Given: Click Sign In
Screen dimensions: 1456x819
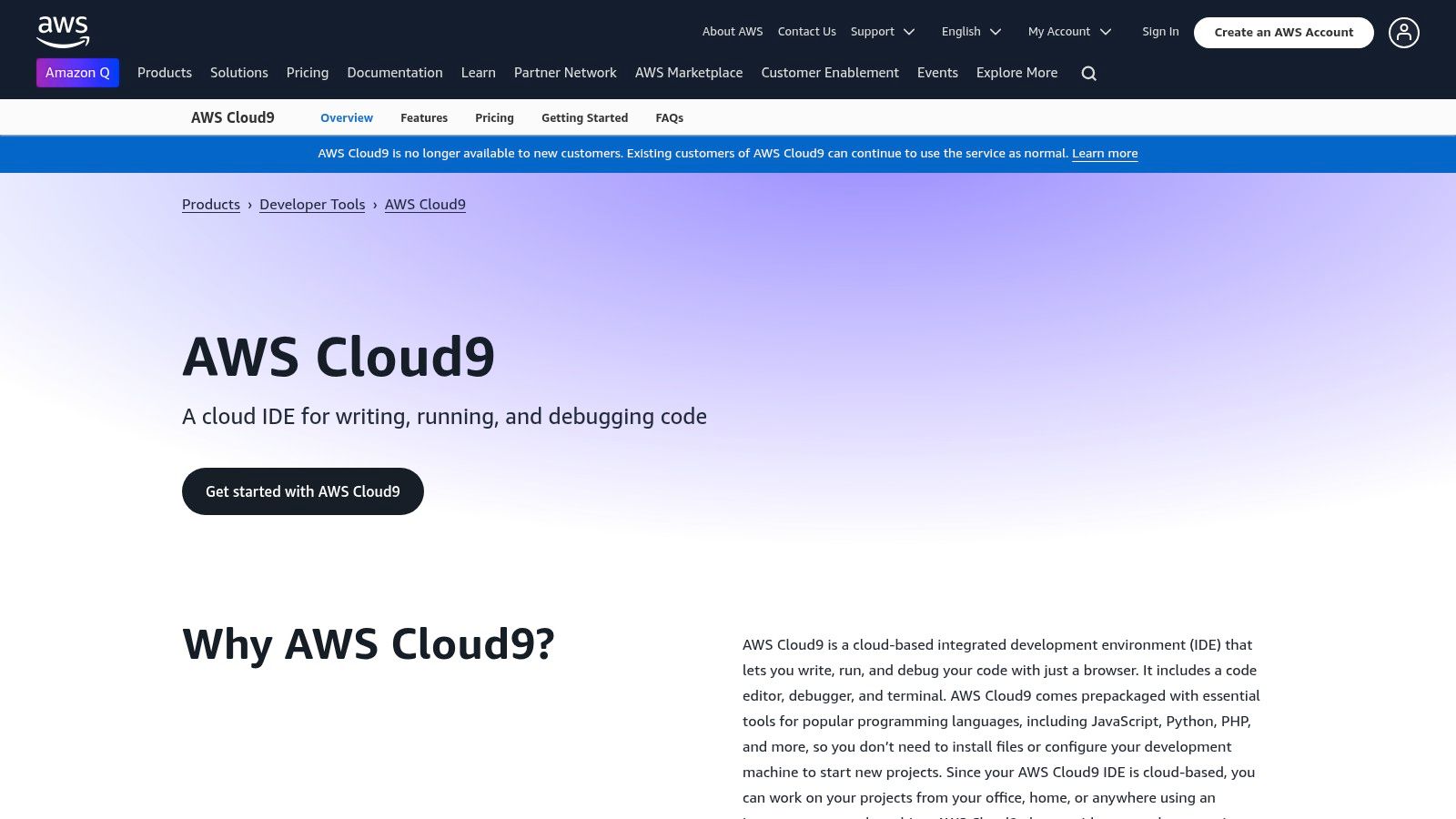Looking at the screenshot, I should tap(1160, 32).
